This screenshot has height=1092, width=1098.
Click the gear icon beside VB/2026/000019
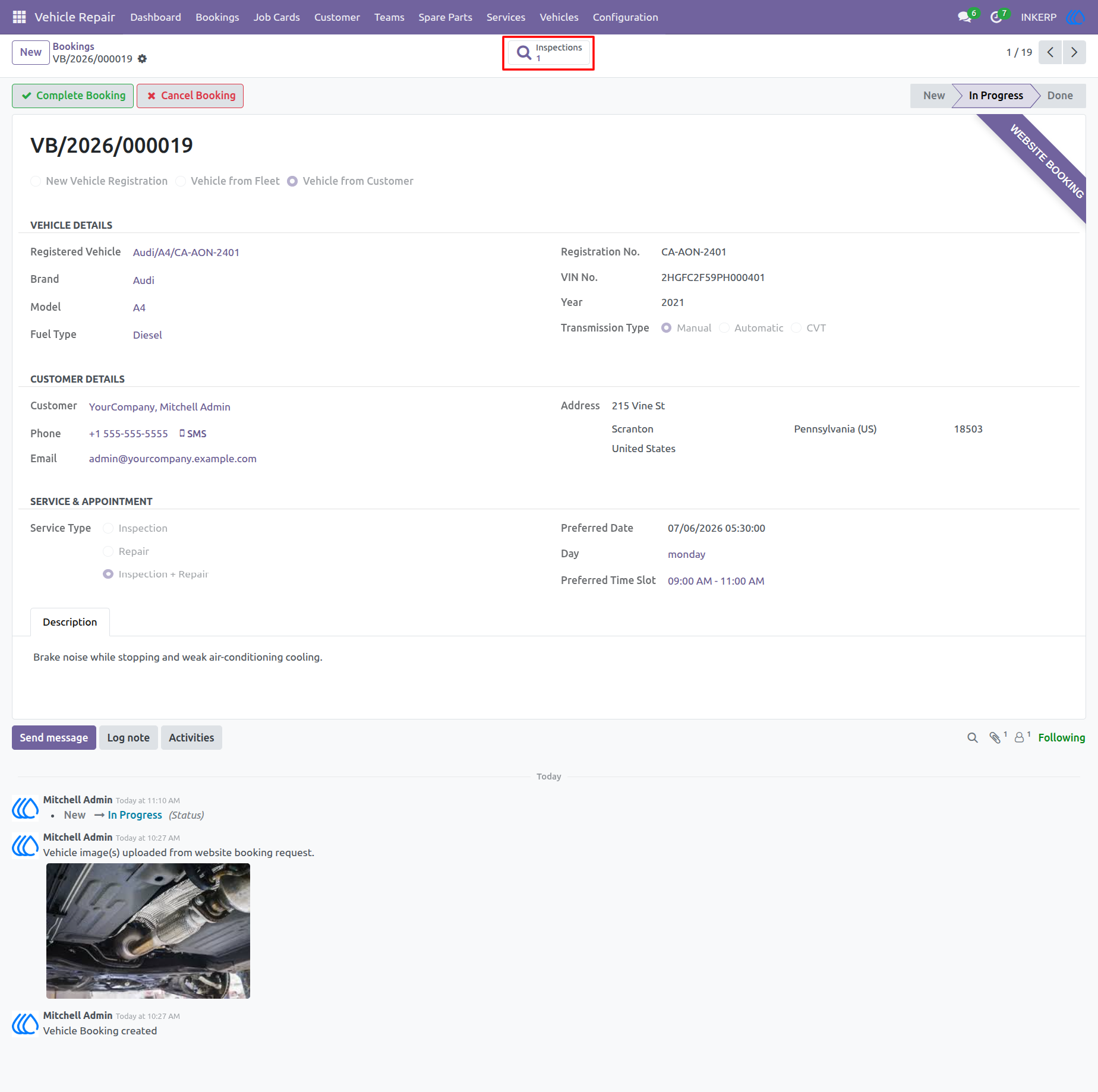142,59
